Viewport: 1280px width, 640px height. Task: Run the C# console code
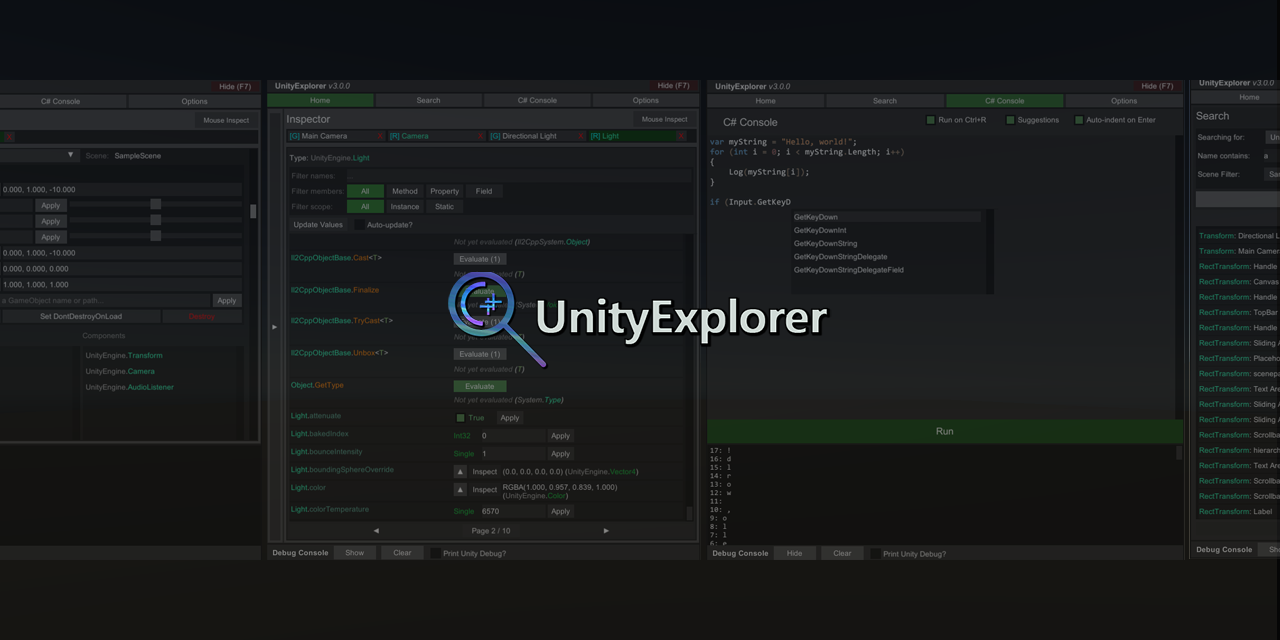(945, 431)
